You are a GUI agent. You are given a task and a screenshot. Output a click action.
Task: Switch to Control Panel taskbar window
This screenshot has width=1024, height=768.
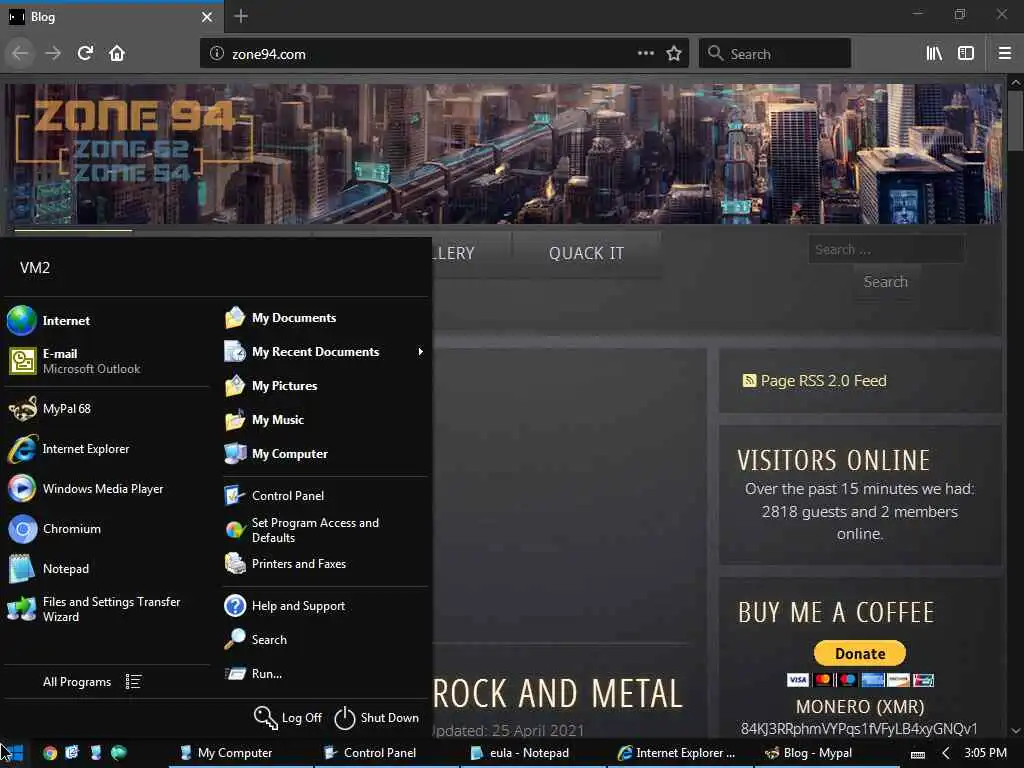[x=387, y=753]
